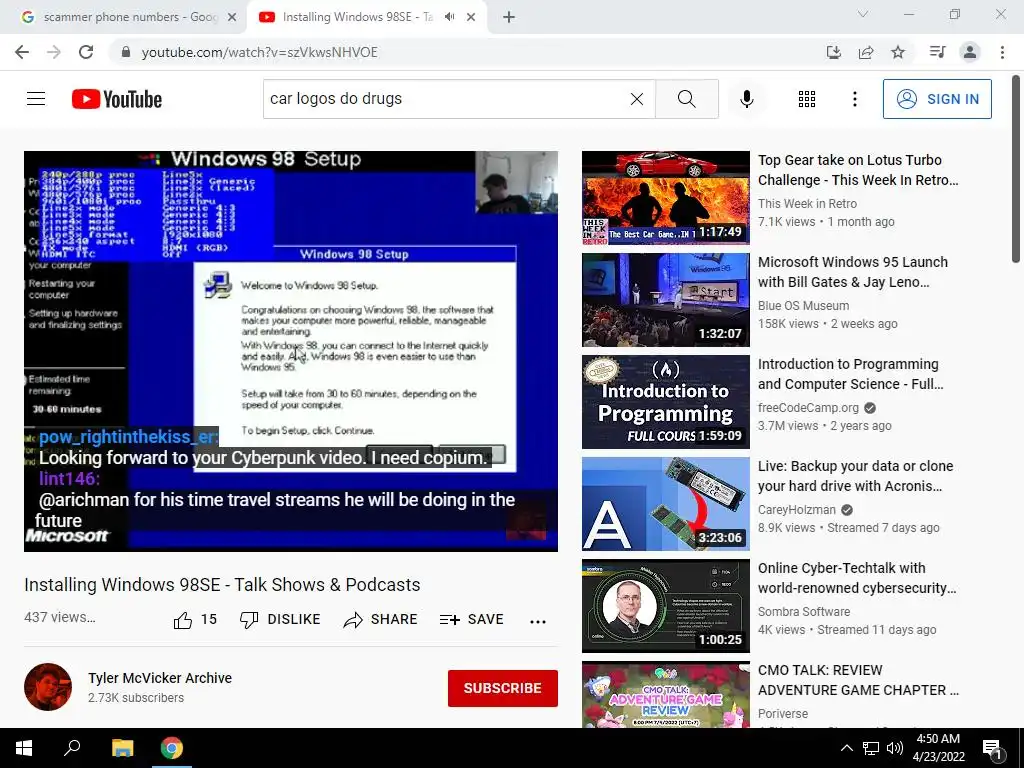Image resolution: width=1024 pixels, height=768 pixels.
Task: Subscribe to Tyler McVicker Archive
Action: coord(502,688)
